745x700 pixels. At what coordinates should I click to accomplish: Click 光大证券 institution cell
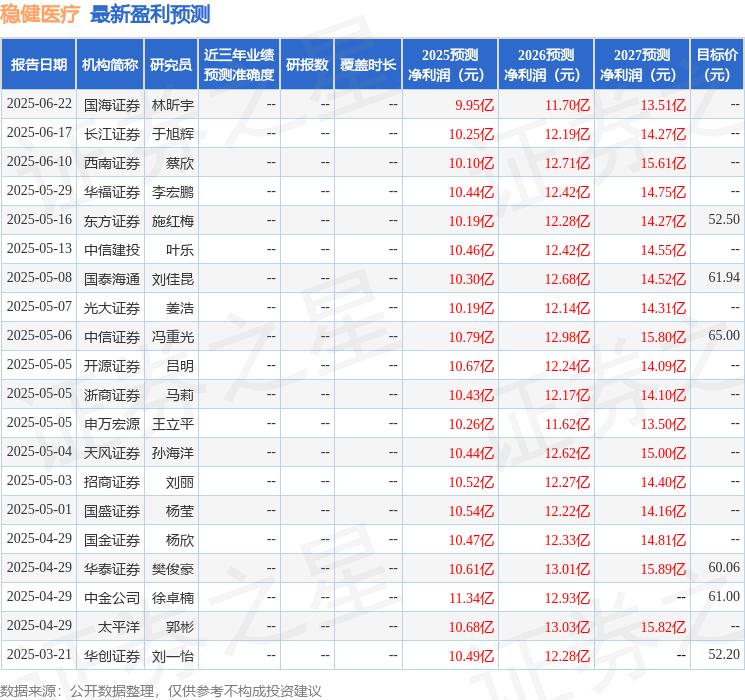[x=112, y=307]
